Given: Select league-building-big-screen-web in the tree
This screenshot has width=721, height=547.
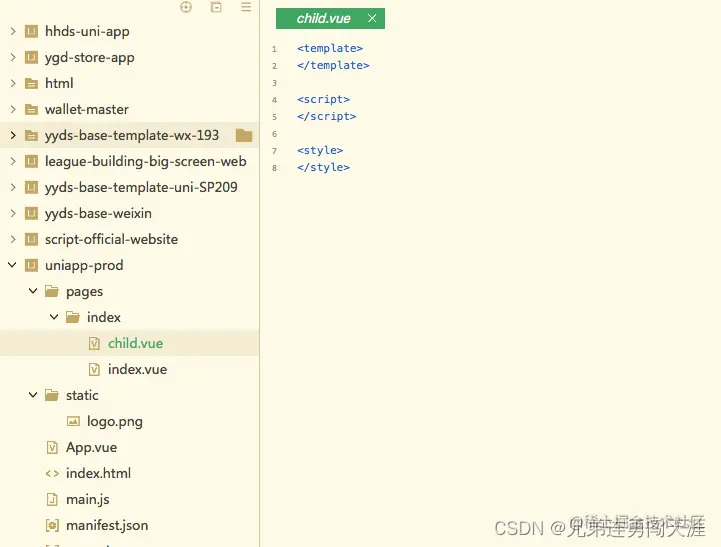Looking at the screenshot, I should point(145,161).
